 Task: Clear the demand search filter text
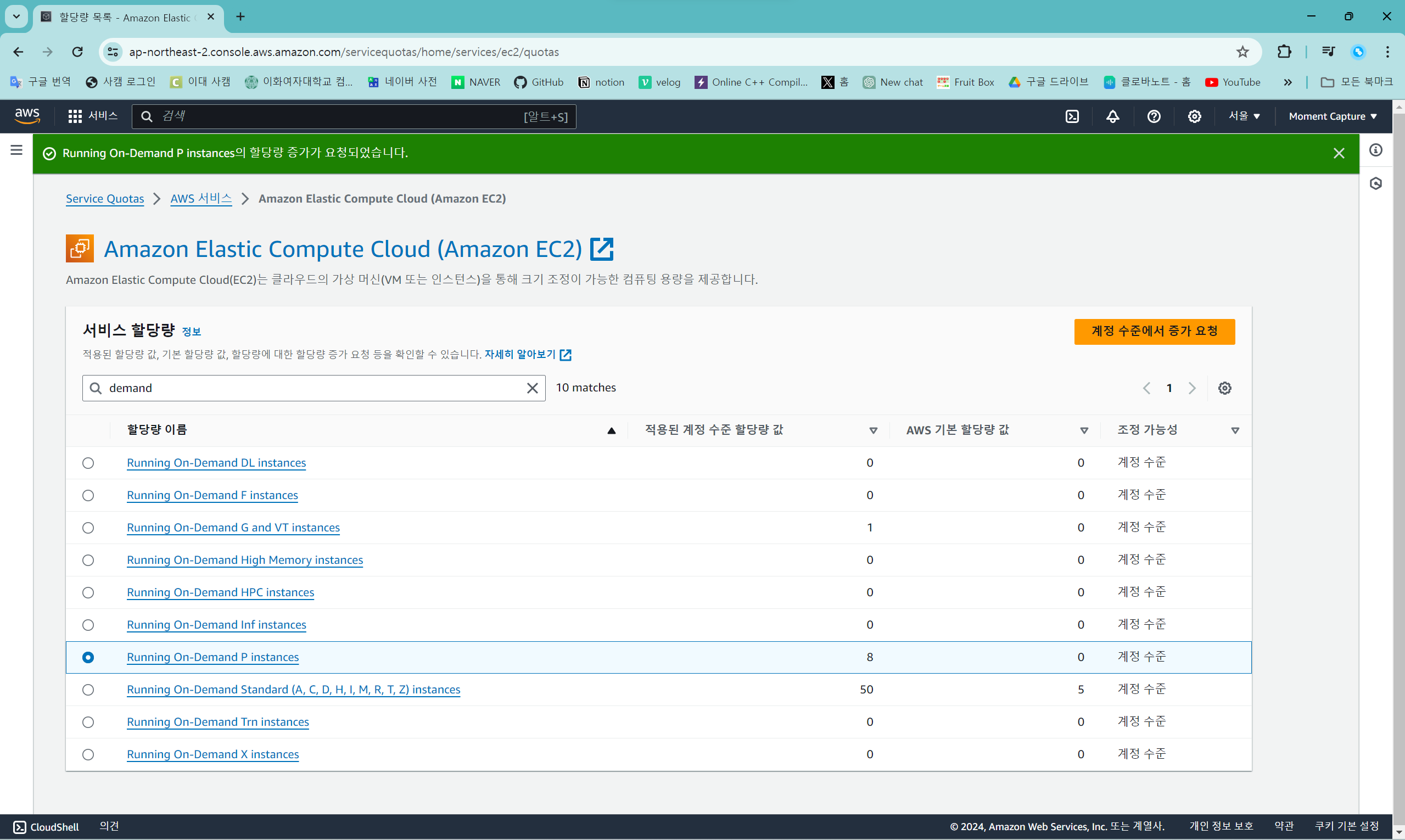click(532, 388)
